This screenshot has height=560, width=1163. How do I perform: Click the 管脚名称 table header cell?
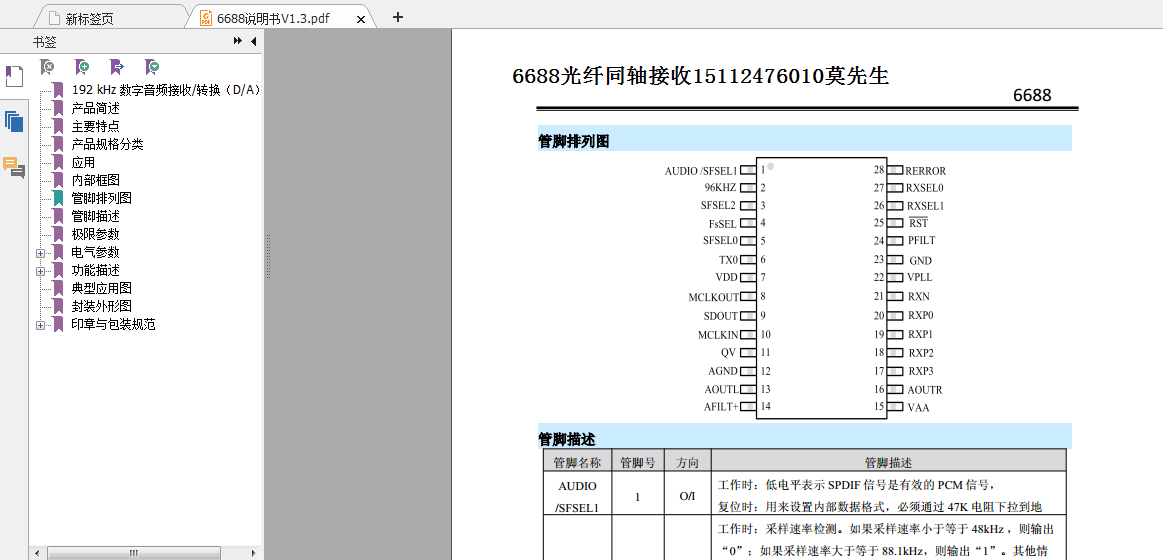577,462
